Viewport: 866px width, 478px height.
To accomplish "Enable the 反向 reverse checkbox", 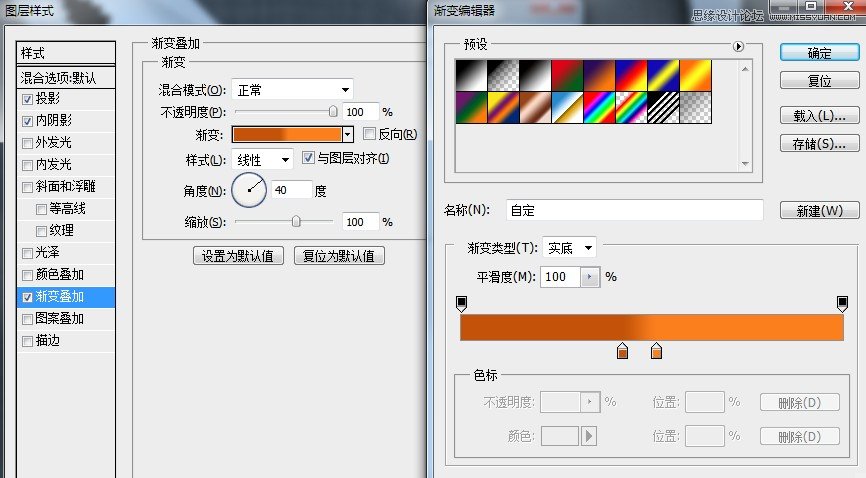I will pyautogui.click(x=370, y=134).
